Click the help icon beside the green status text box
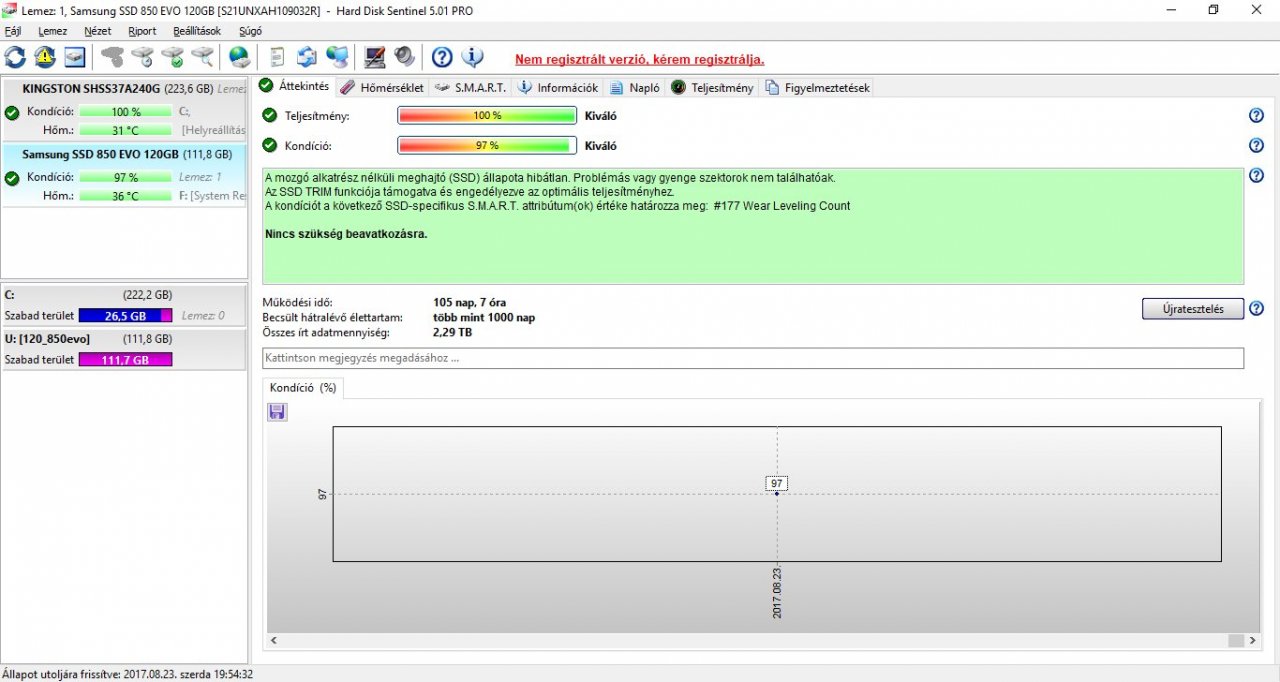This screenshot has height=682, width=1280. 1257,176
